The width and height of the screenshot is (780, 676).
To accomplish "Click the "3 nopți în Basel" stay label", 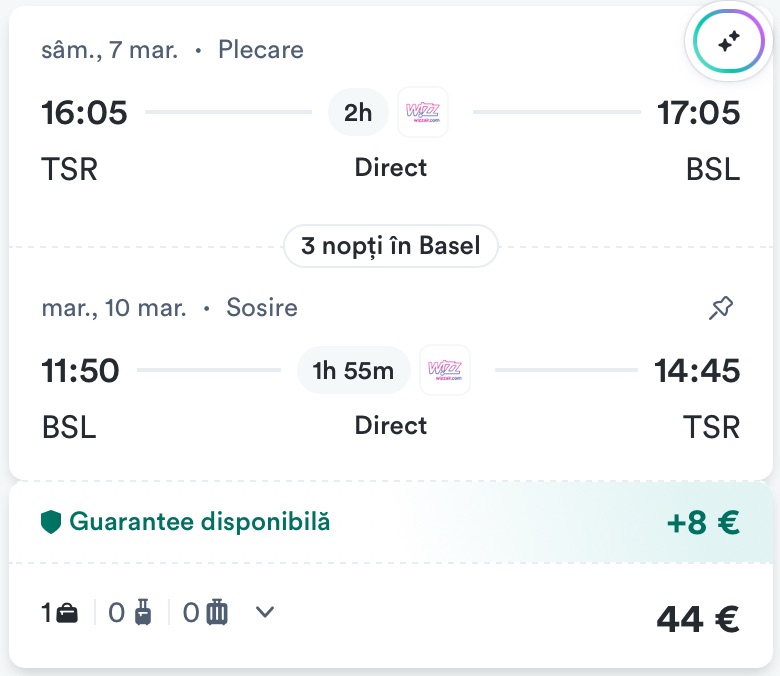I will [x=390, y=246].
